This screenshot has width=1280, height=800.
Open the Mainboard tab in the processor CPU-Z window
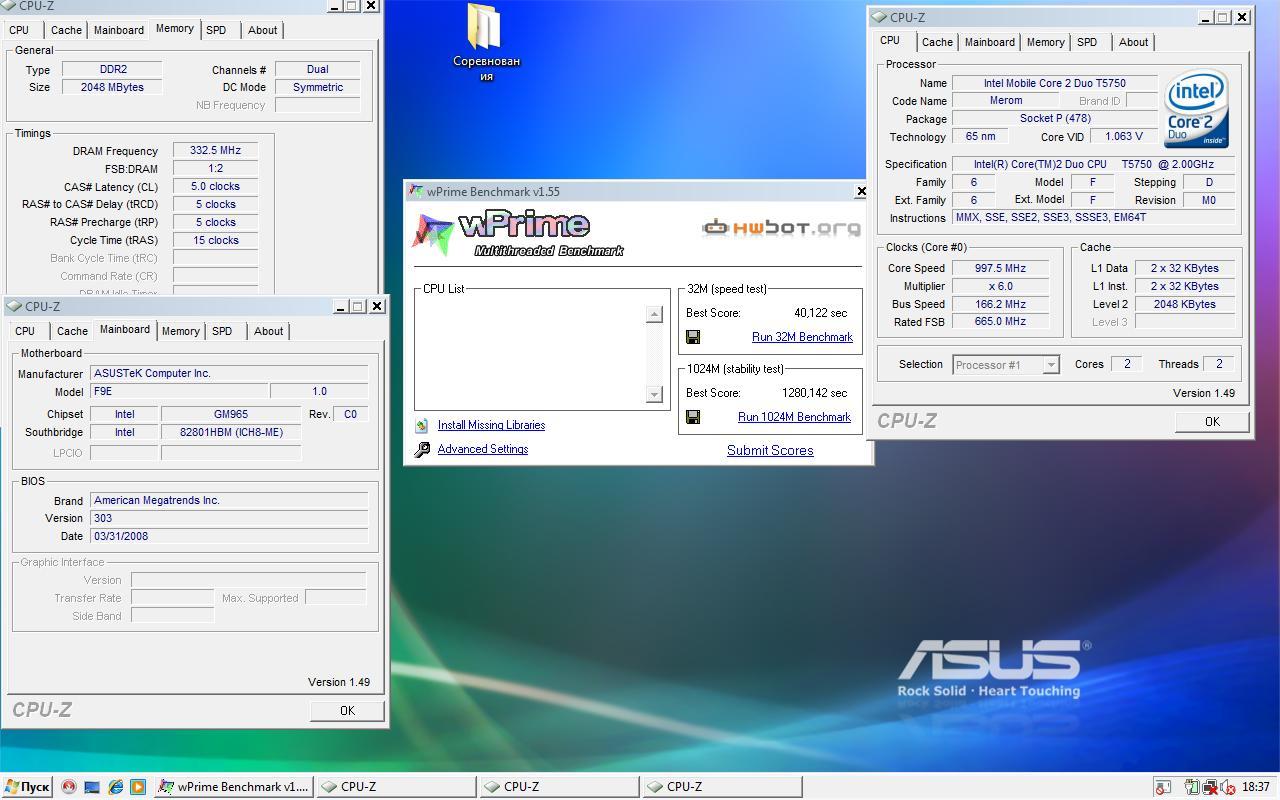coord(990,42)
